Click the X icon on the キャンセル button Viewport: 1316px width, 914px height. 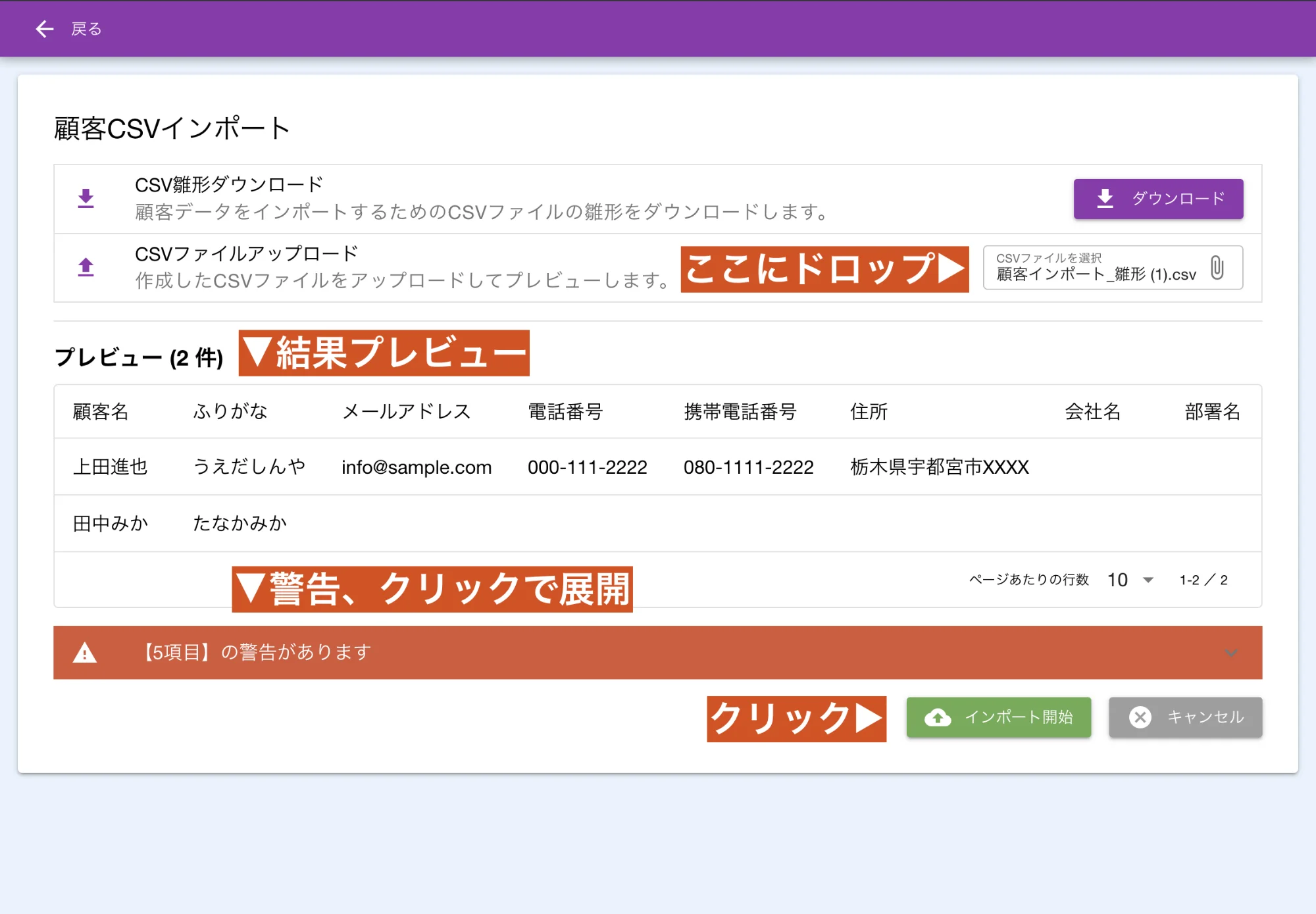coord(1140,717)
